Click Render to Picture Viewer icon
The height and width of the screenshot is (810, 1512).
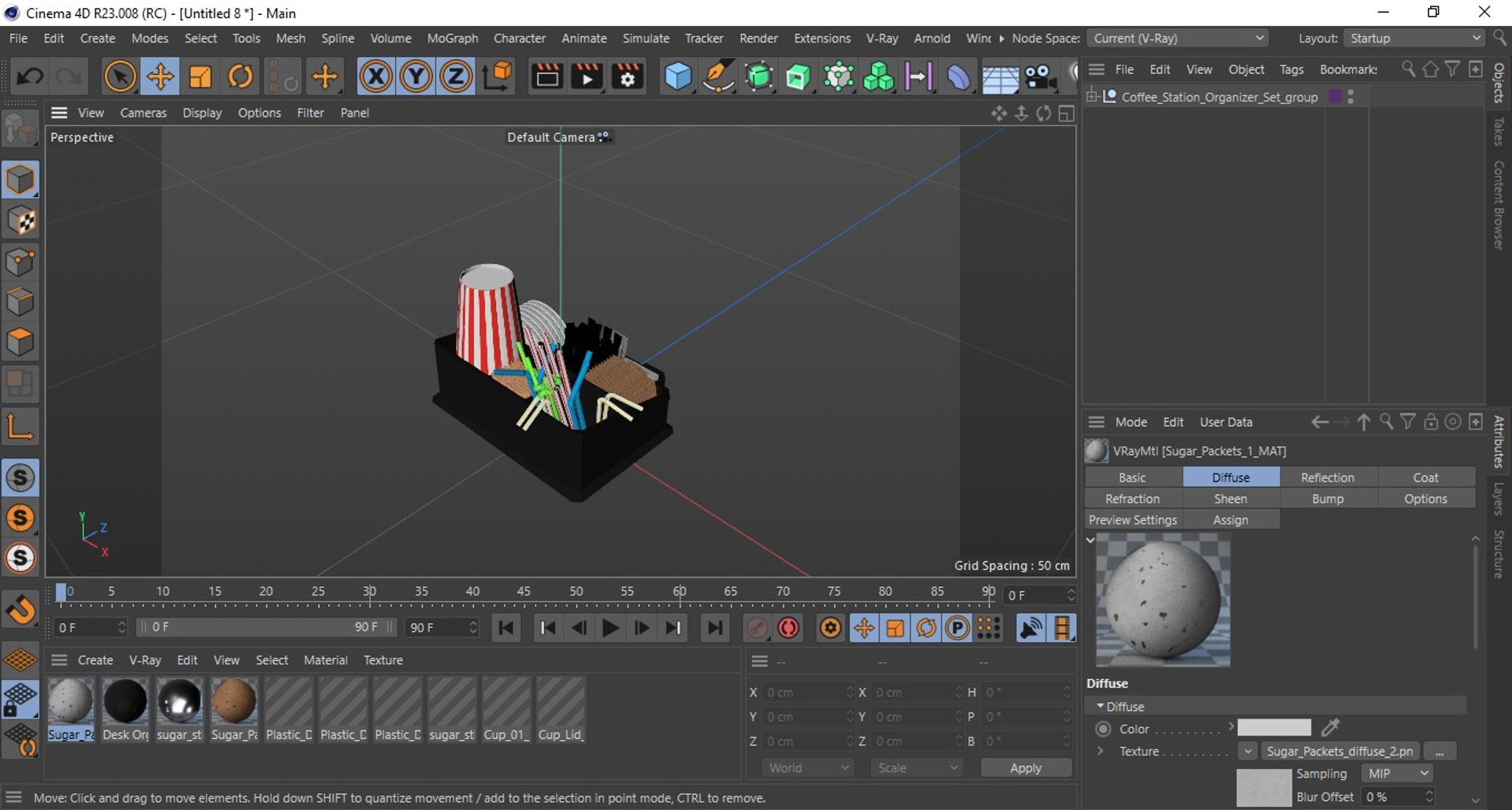(587, 76)
